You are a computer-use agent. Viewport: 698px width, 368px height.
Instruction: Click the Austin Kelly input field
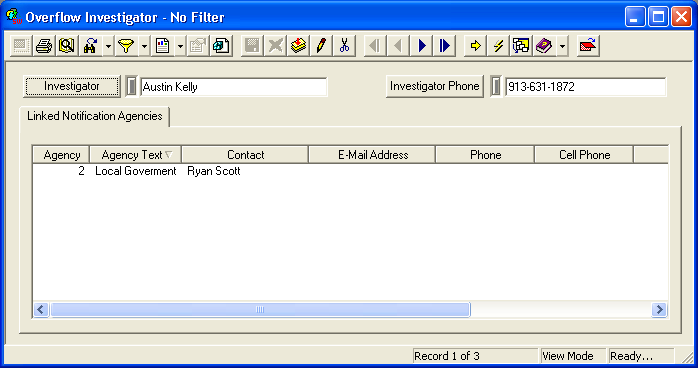pos(234,87)
